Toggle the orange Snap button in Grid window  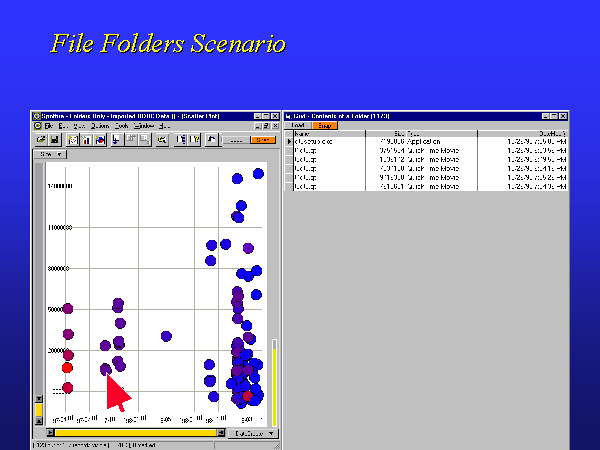(x=322, y=126)
